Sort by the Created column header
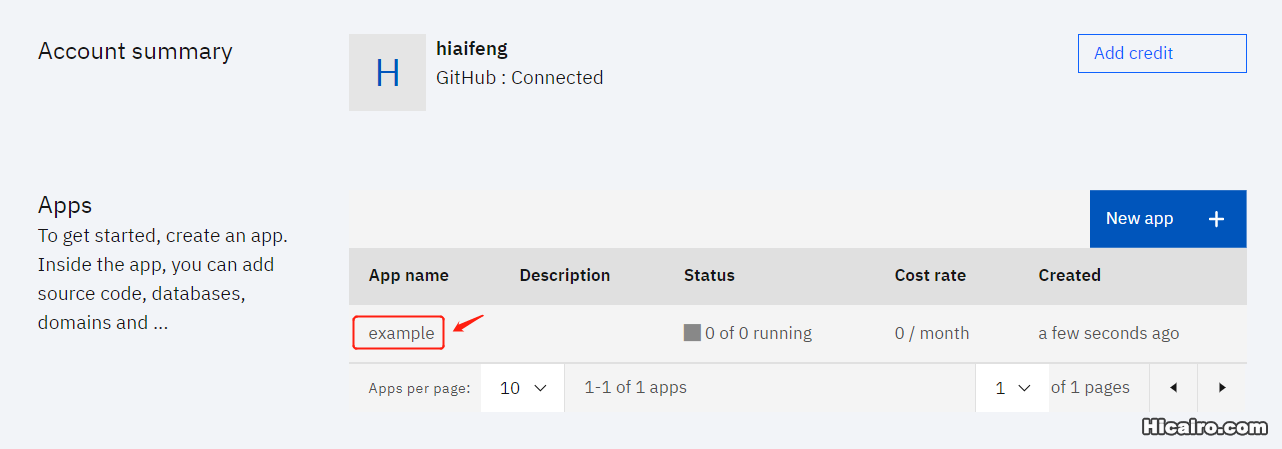 tap(1069, 275)
